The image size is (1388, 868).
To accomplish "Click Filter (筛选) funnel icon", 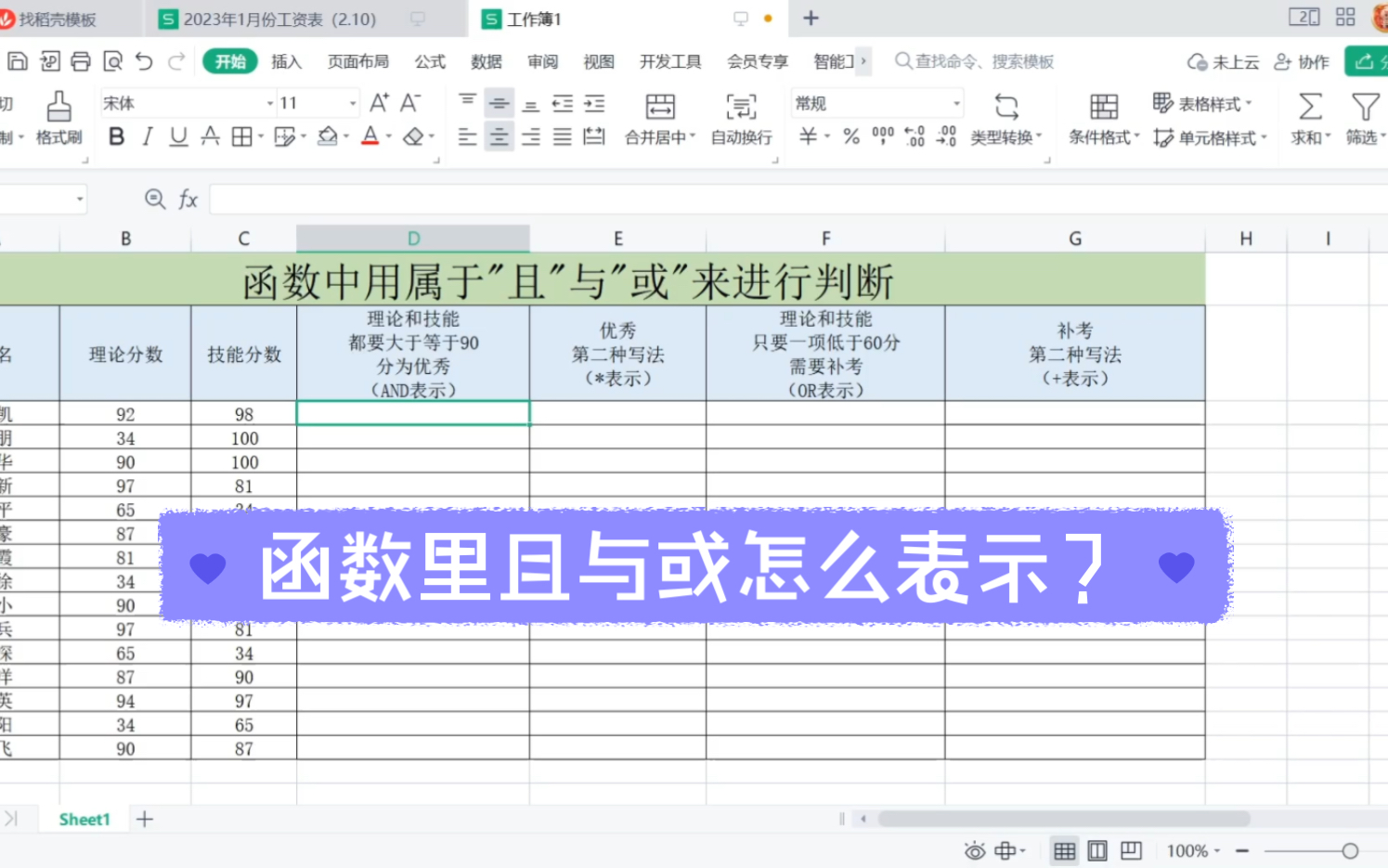I will coord(1365,107).
